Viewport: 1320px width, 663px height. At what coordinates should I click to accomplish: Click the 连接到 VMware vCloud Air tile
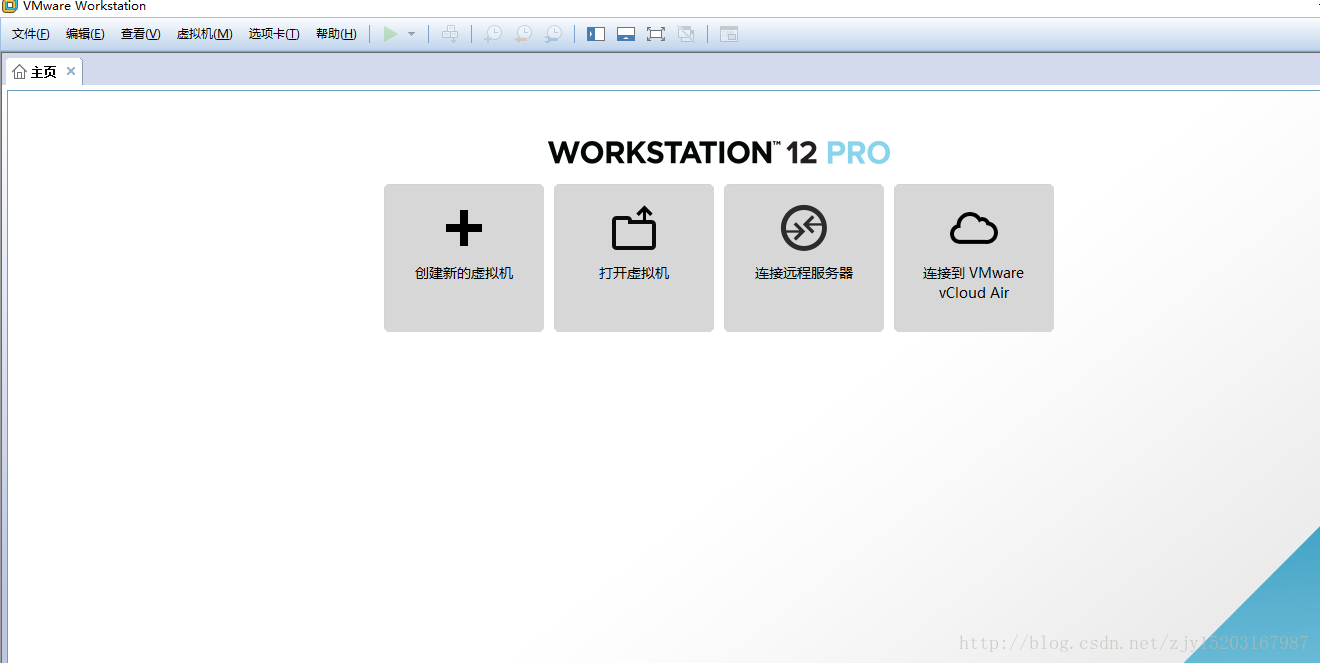pyautogui.click(x=974, y=258)
